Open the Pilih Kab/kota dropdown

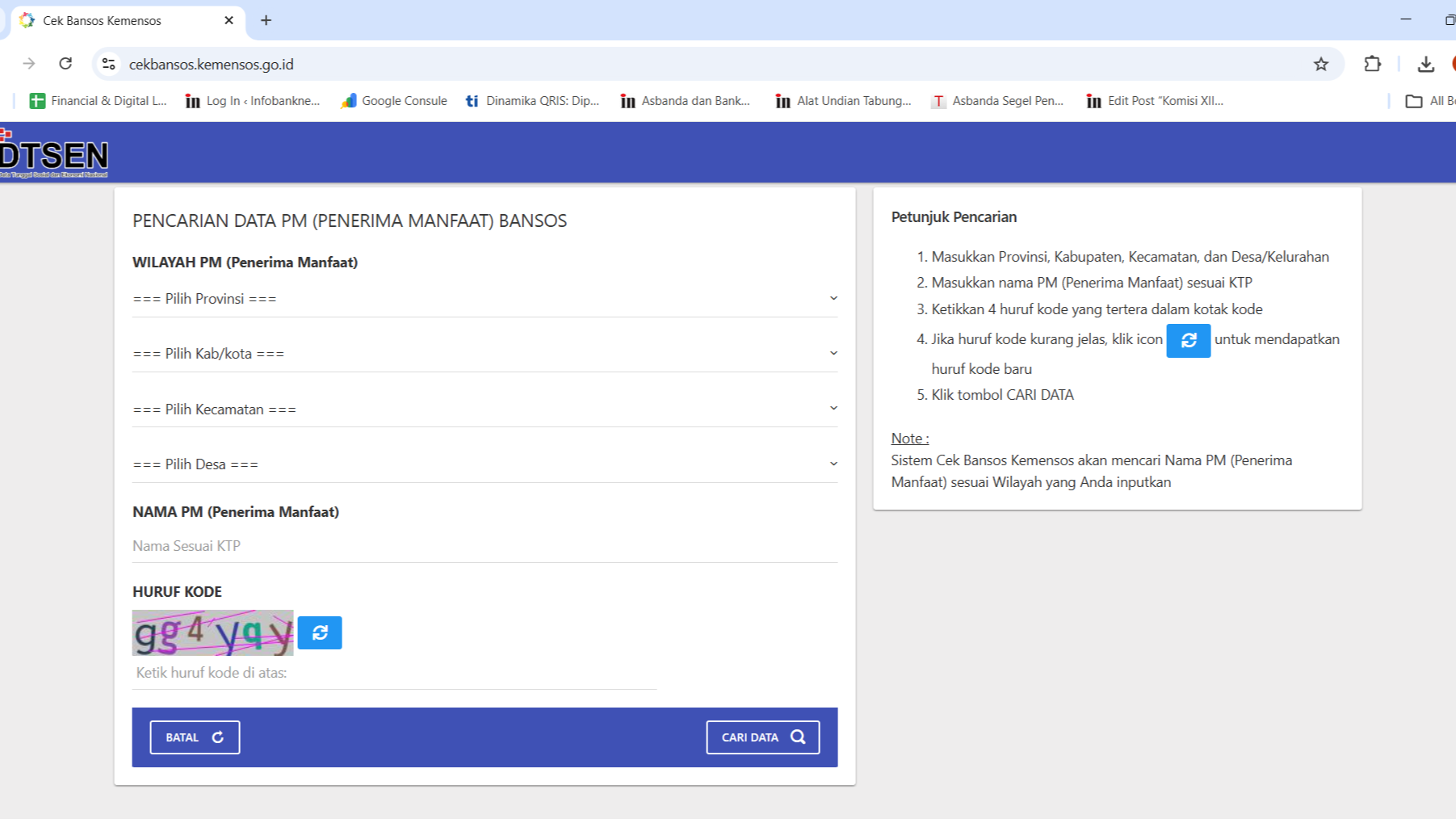click(485, 354)
